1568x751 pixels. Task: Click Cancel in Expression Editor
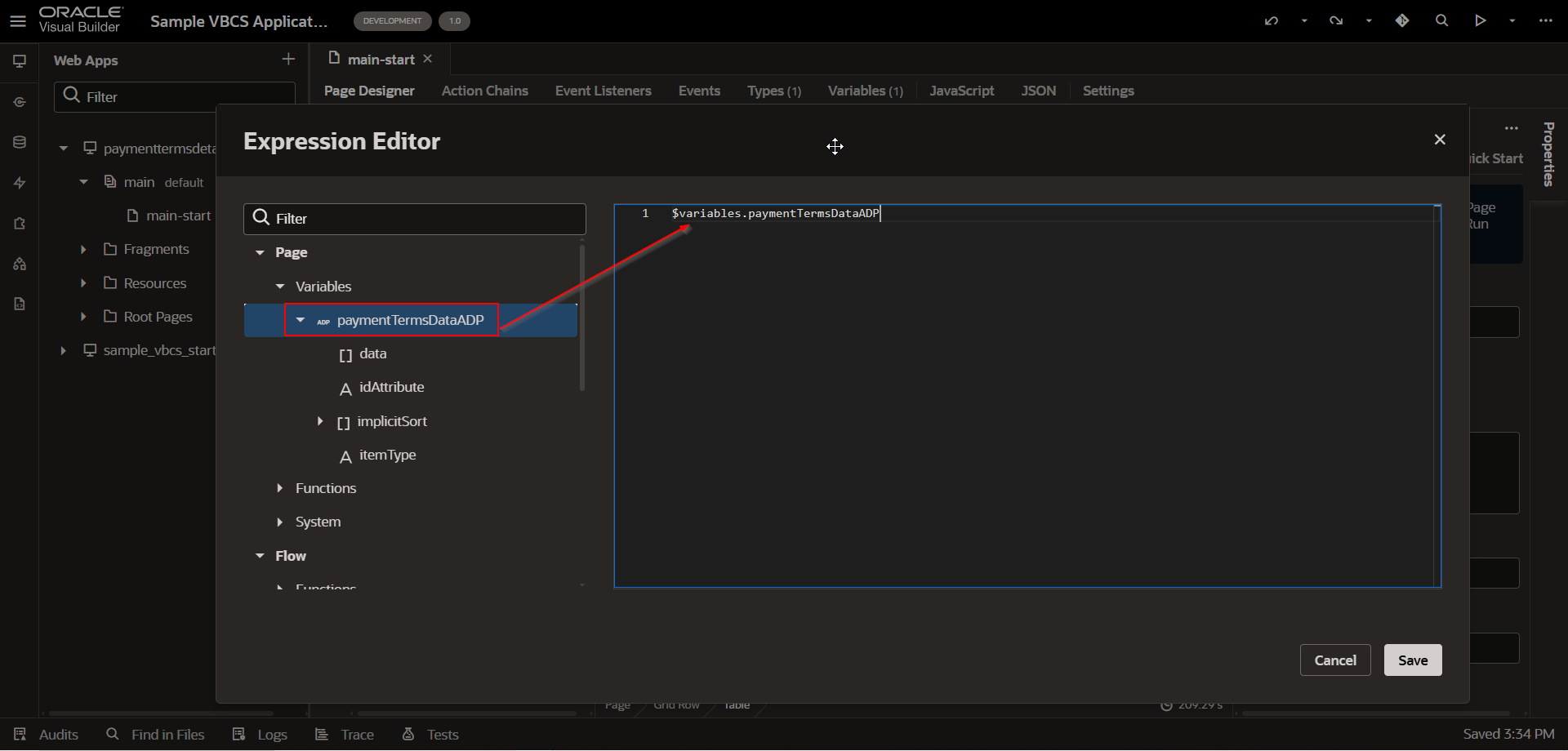(x=1335, y=660)
